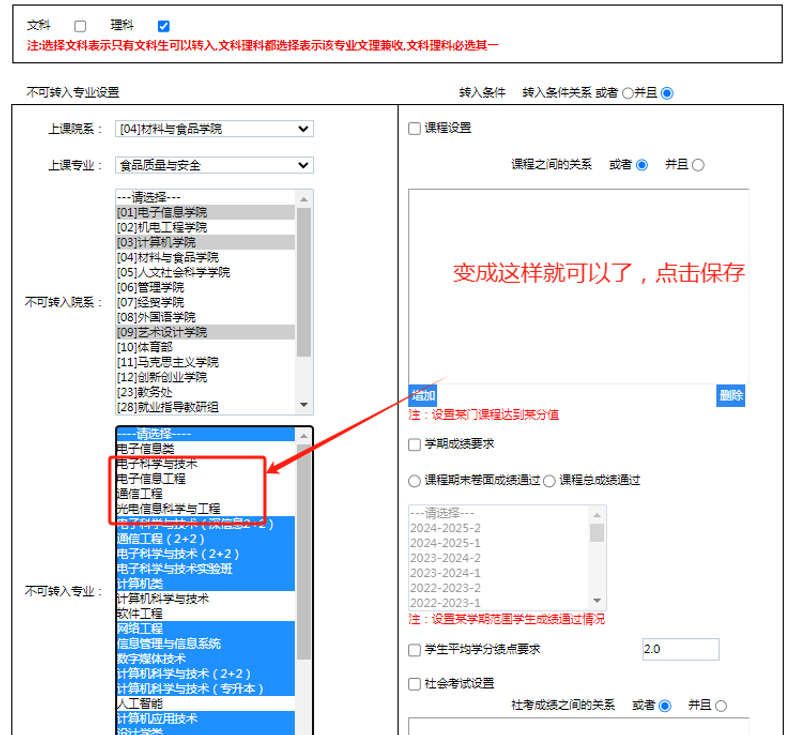Click major list scroll up arrow
791x735 pixels.
(304, 436)
